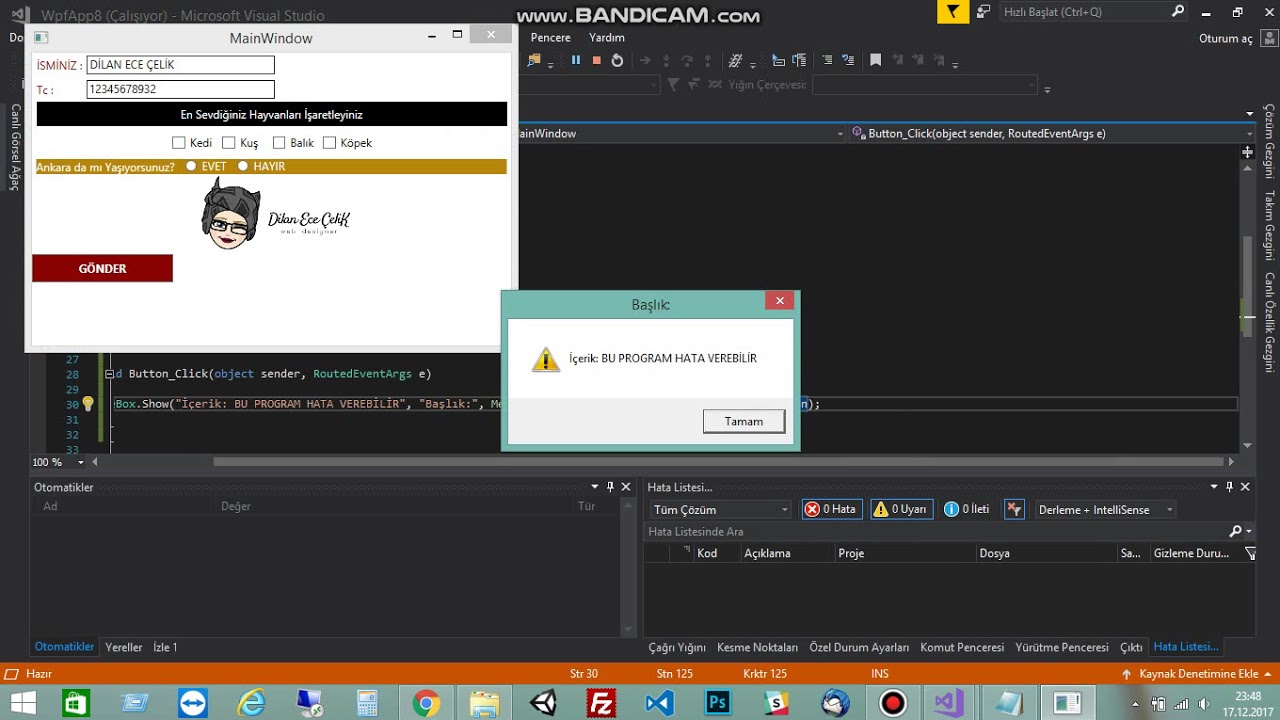This screenshot has height=720, width=1280.
Task: Pin the Otomatikler panel
Action: tap(610, 487)
